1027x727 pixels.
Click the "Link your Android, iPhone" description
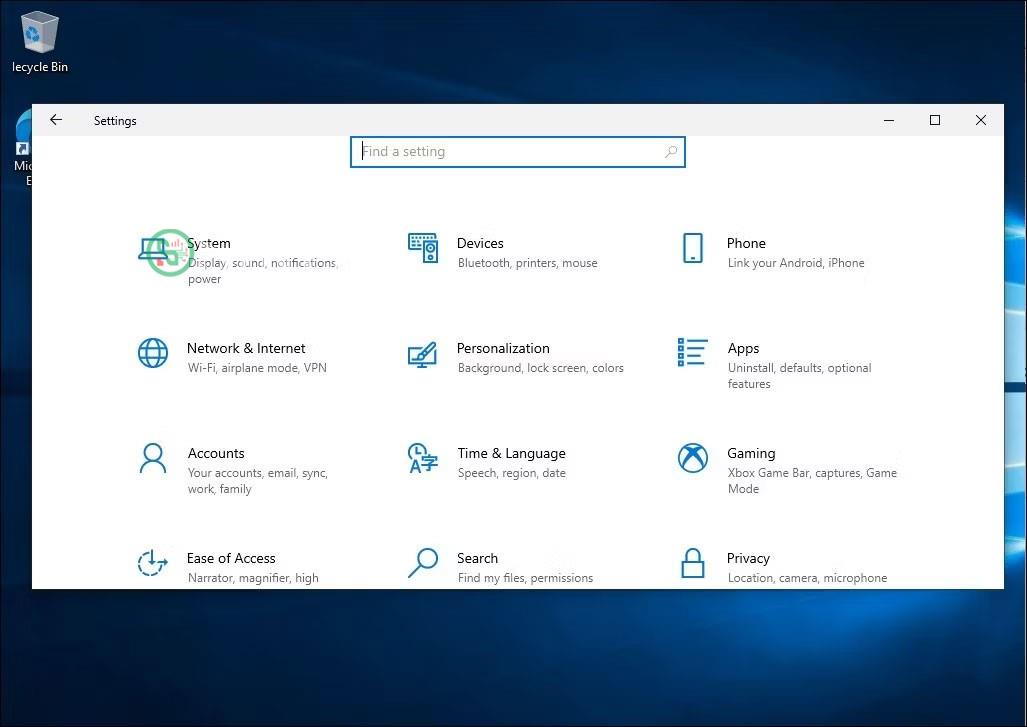click(x=796, y=263)
